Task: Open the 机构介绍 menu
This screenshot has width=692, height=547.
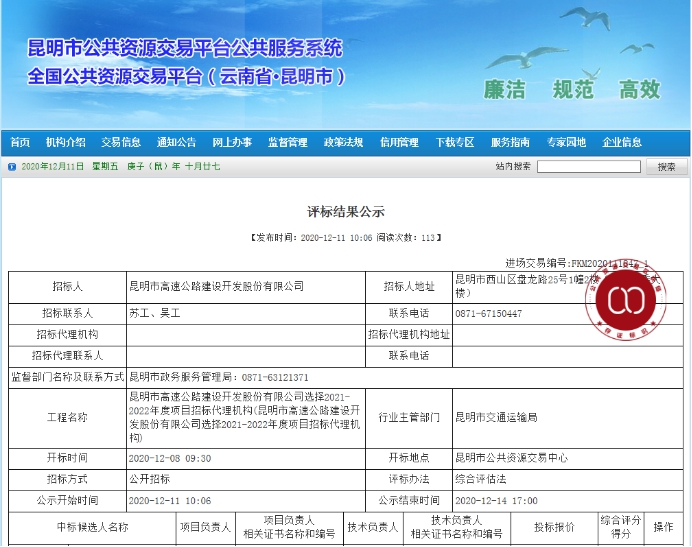Action: pos(66,142)
